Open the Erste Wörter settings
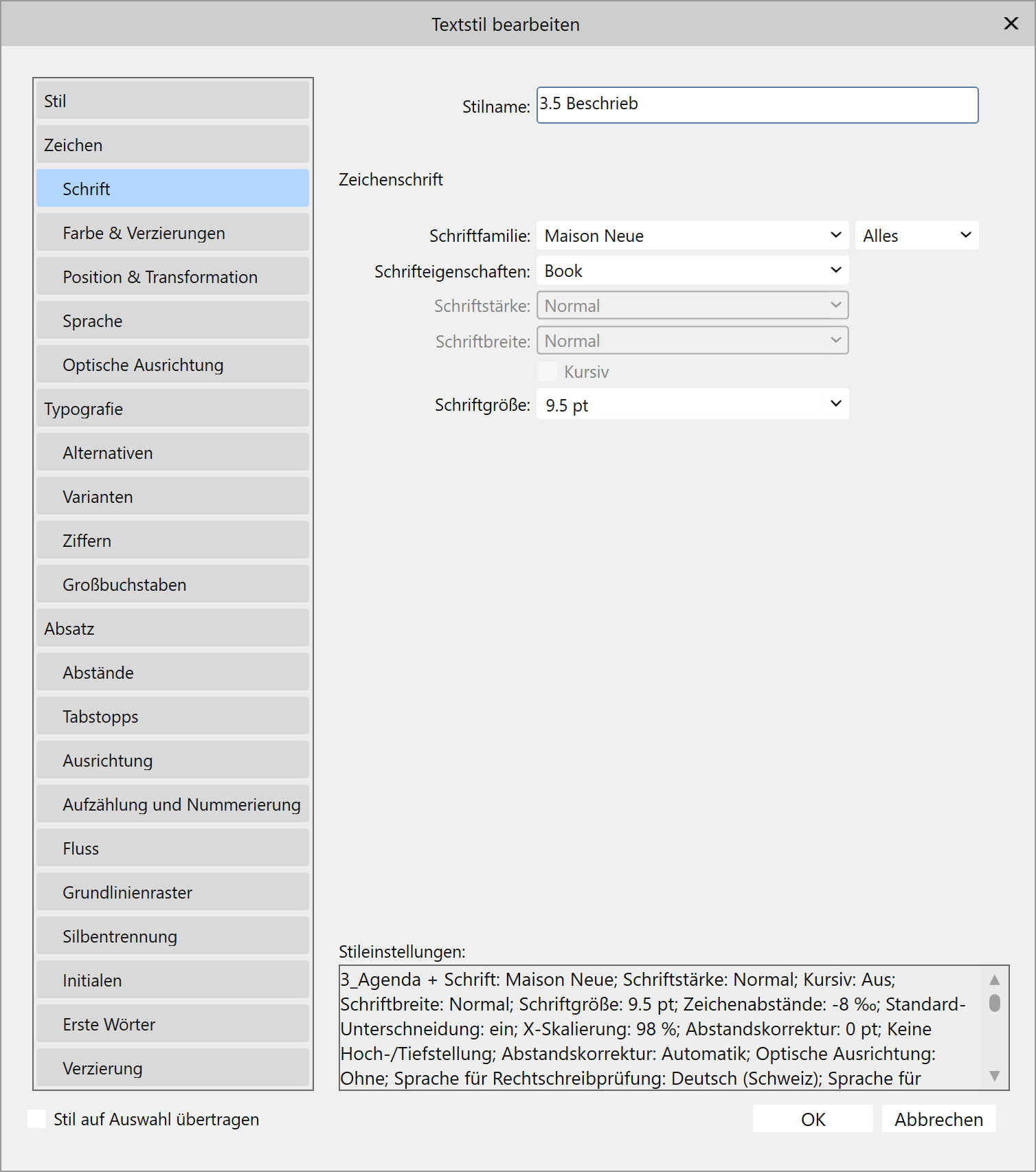The width and height of the screenshot is (1036, 1172). point(172,1024)
